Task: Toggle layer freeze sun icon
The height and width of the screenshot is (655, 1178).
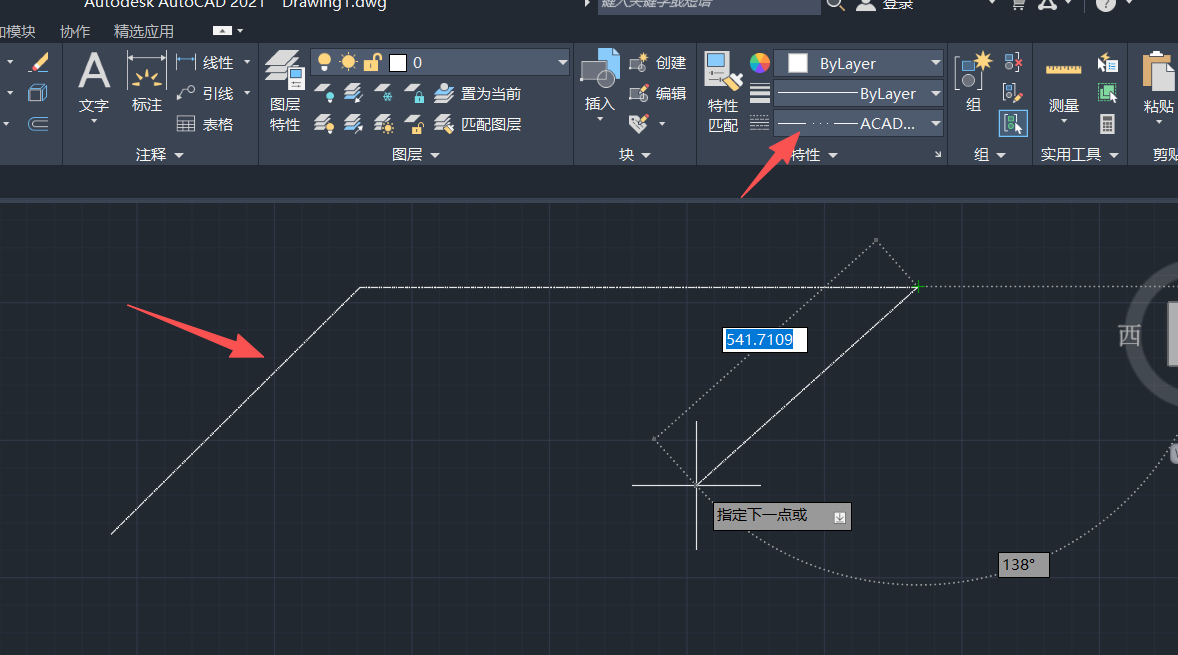Action: (x=348, y=62)
